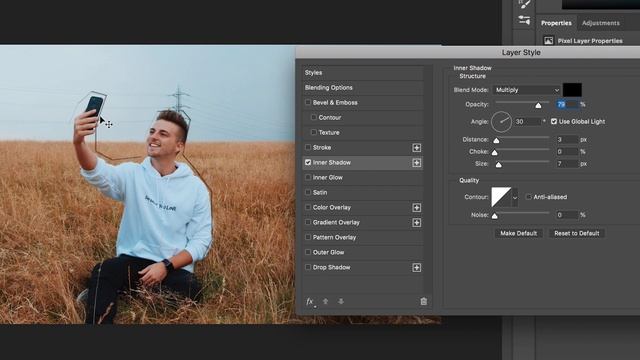
Task: Enable the Contour sub-effect checkbox
Action: pos(313,118)
